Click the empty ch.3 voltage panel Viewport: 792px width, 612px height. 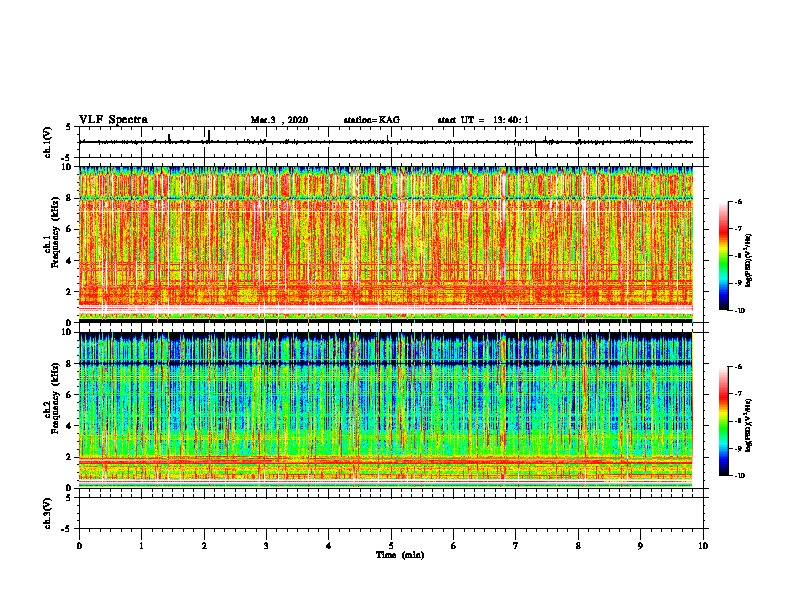pyautogui.click(x=391, y=513)
